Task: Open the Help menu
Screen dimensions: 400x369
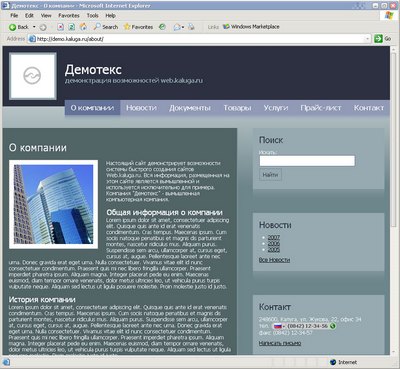Action: [x=110, y=15]
